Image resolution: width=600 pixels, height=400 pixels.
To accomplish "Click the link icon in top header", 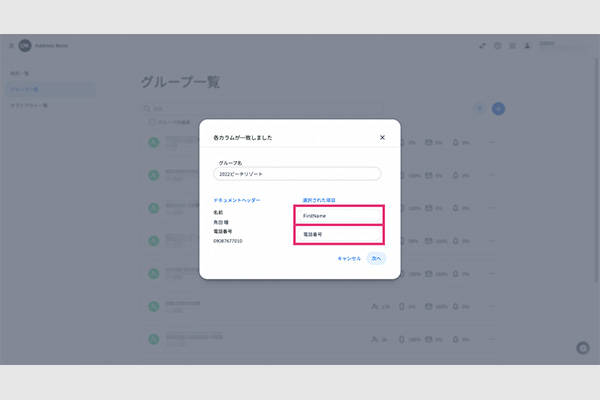I will [482, 46].
